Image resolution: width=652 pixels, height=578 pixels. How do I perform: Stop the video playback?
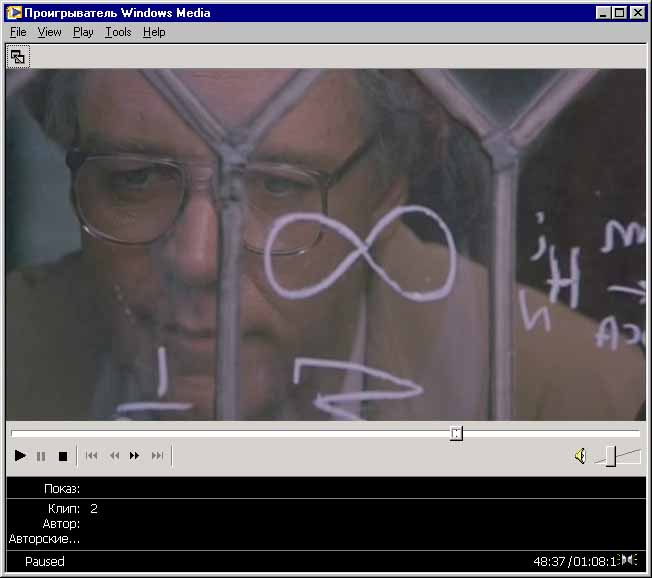coord(62,456)
